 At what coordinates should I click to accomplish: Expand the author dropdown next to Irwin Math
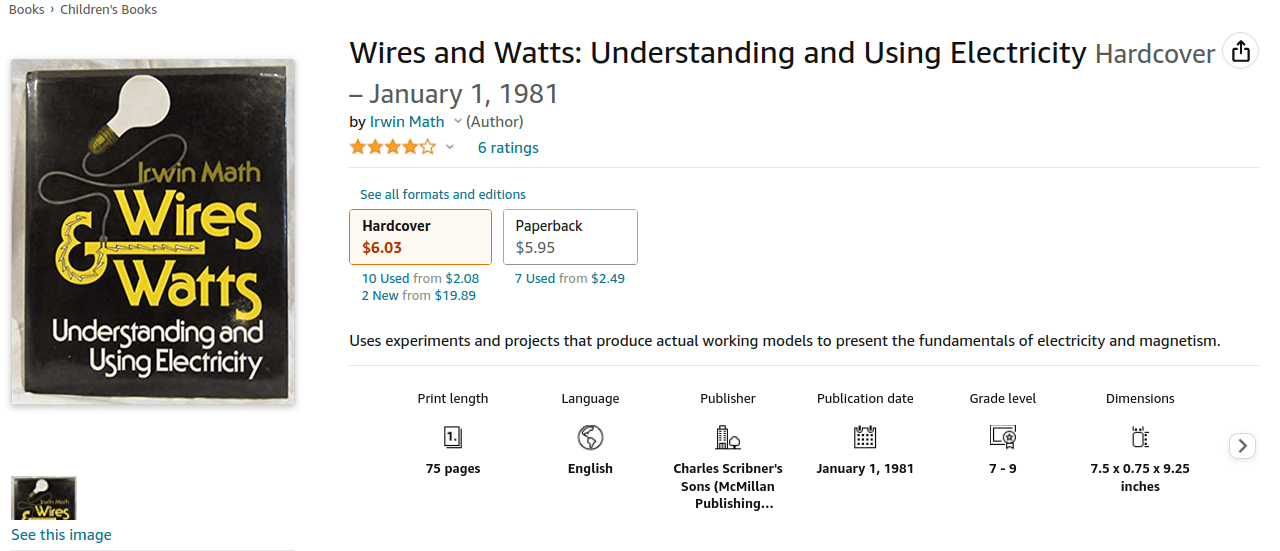458,122
